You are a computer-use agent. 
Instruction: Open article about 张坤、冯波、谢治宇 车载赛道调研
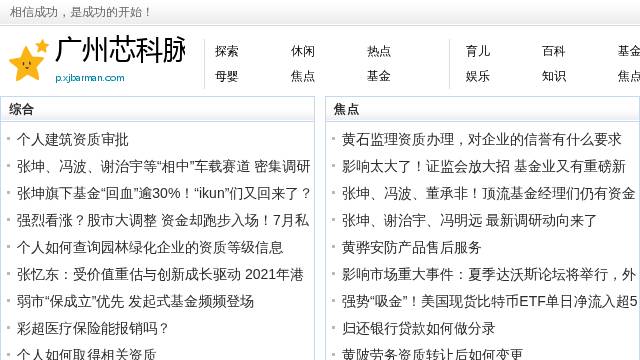coord(164,167)
